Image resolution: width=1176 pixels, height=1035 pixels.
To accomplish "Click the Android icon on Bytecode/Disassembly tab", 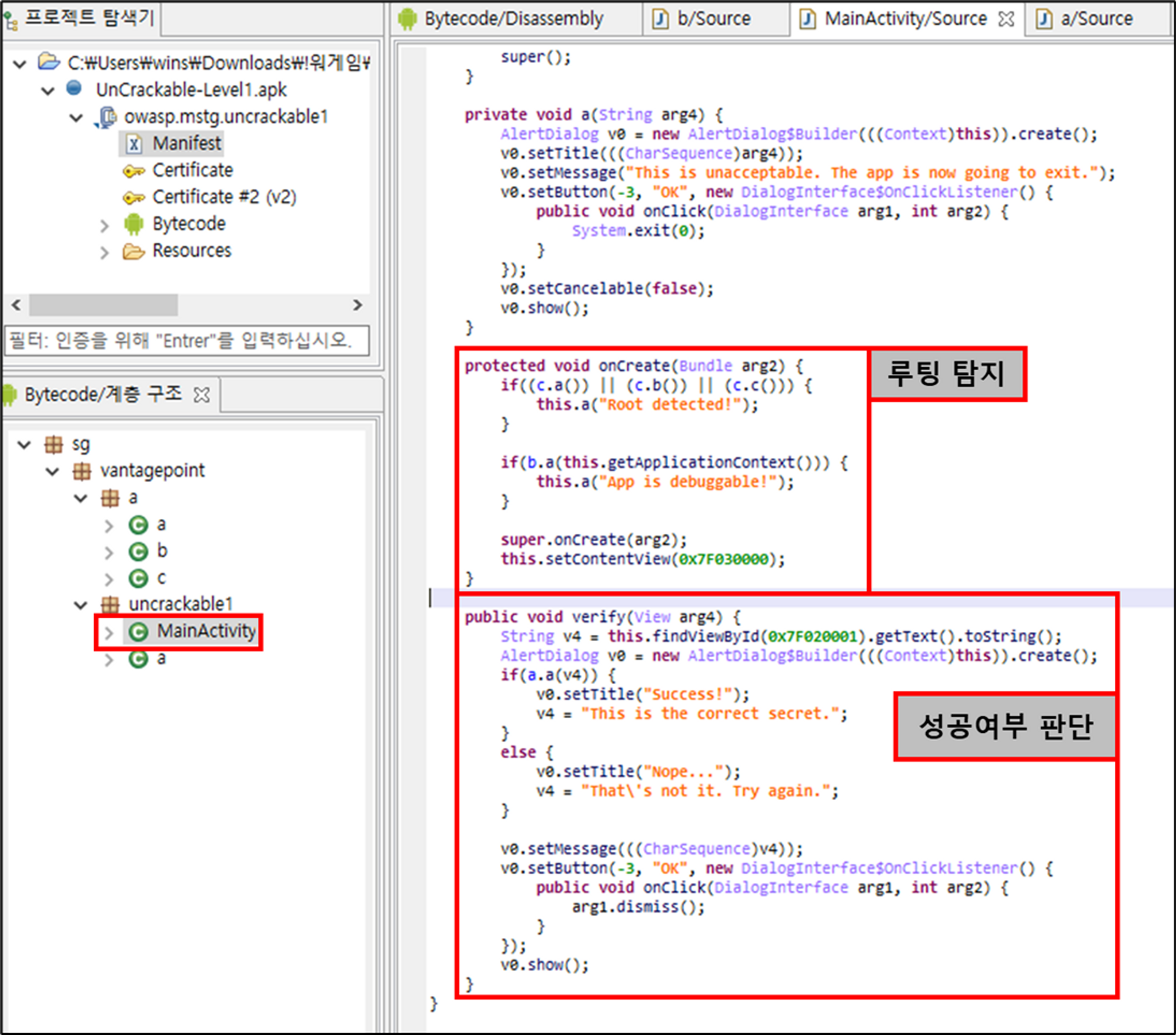I will pos(407,19).
